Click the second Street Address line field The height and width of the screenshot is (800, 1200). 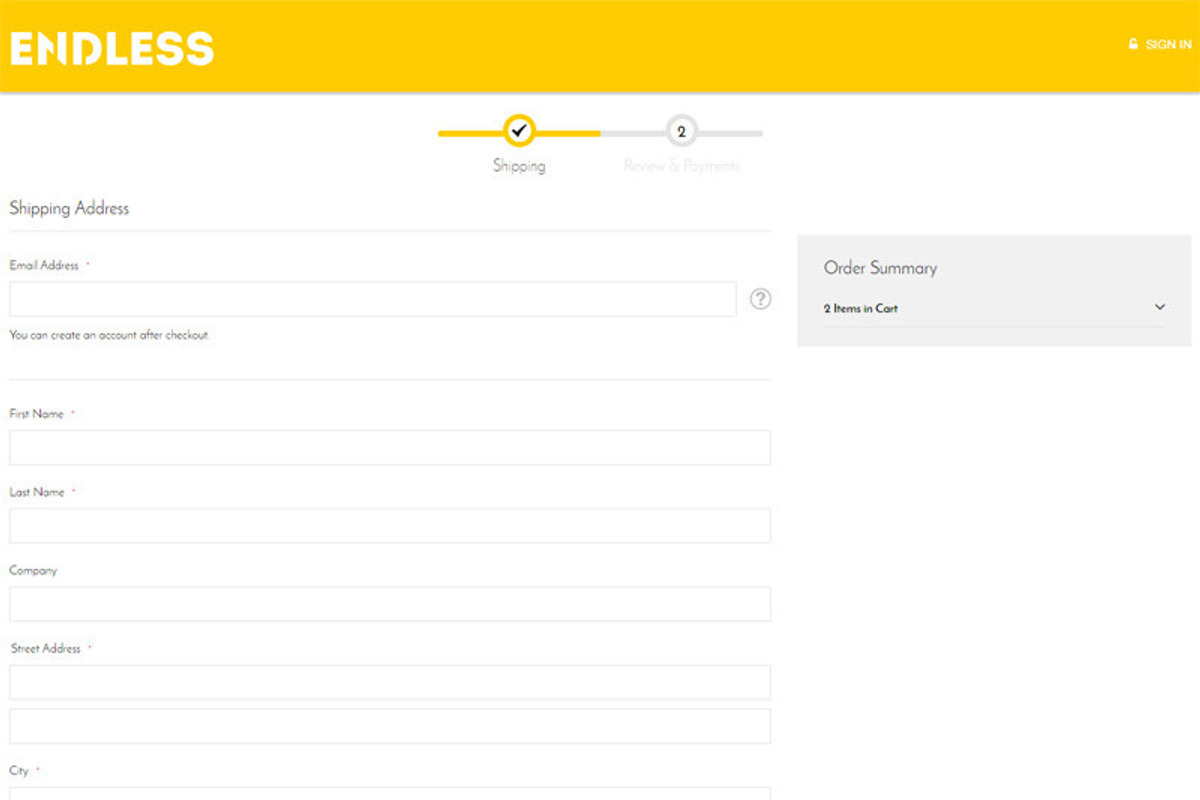click(x=390, y=726)
